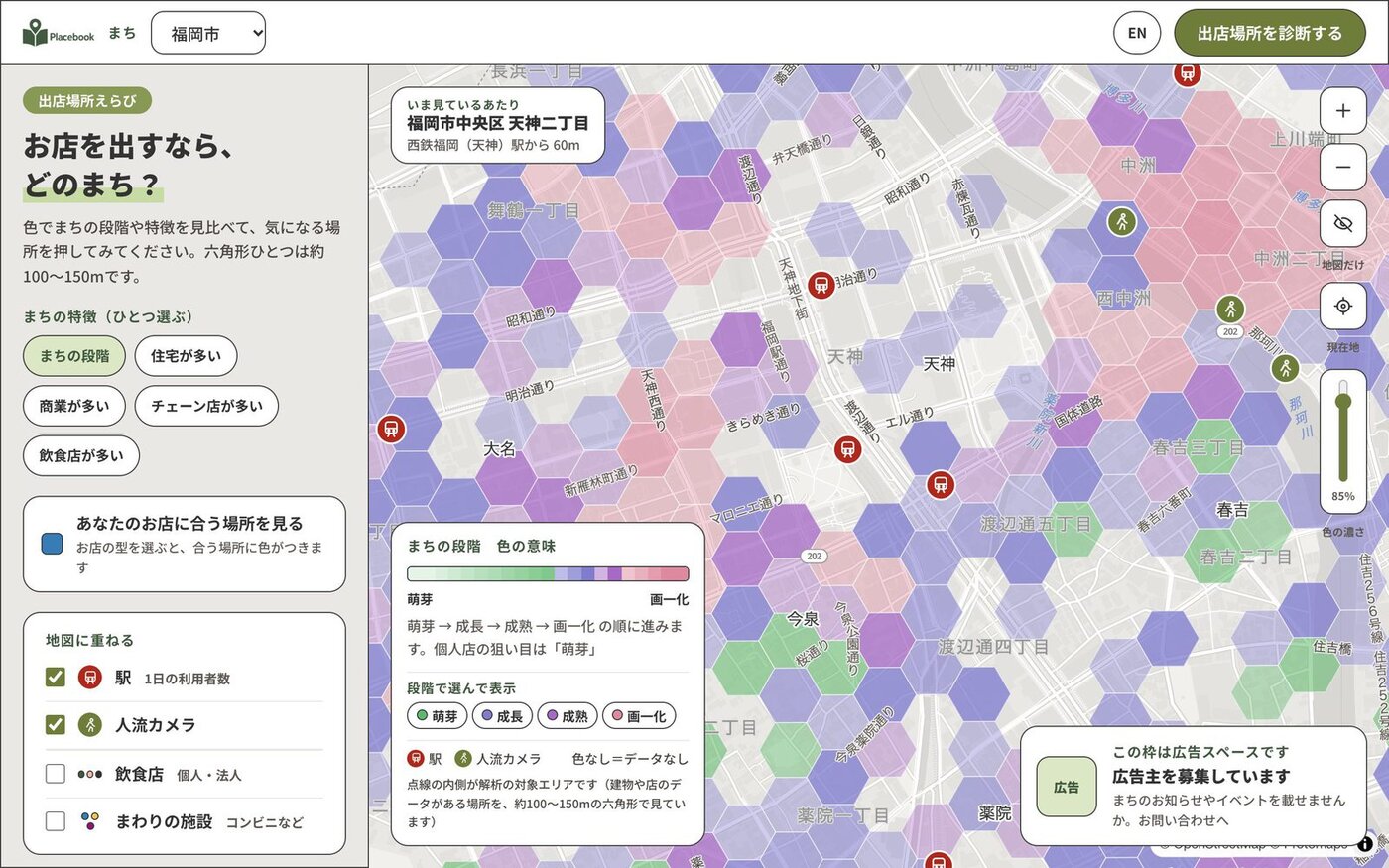Click the three-dot 飲食店 layer icon
This screenshot has height=868, width=1389.
click(x=90, y=774)
